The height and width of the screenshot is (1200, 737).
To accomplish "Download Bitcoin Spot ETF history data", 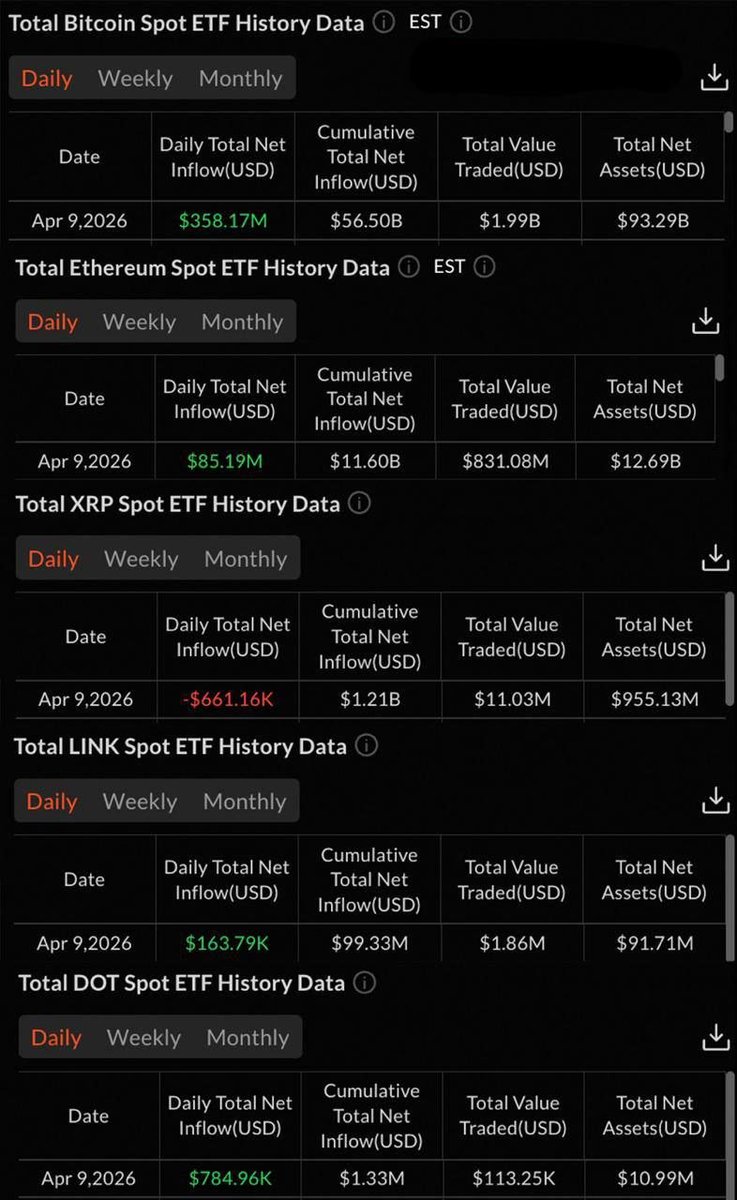I will (714, 78).
